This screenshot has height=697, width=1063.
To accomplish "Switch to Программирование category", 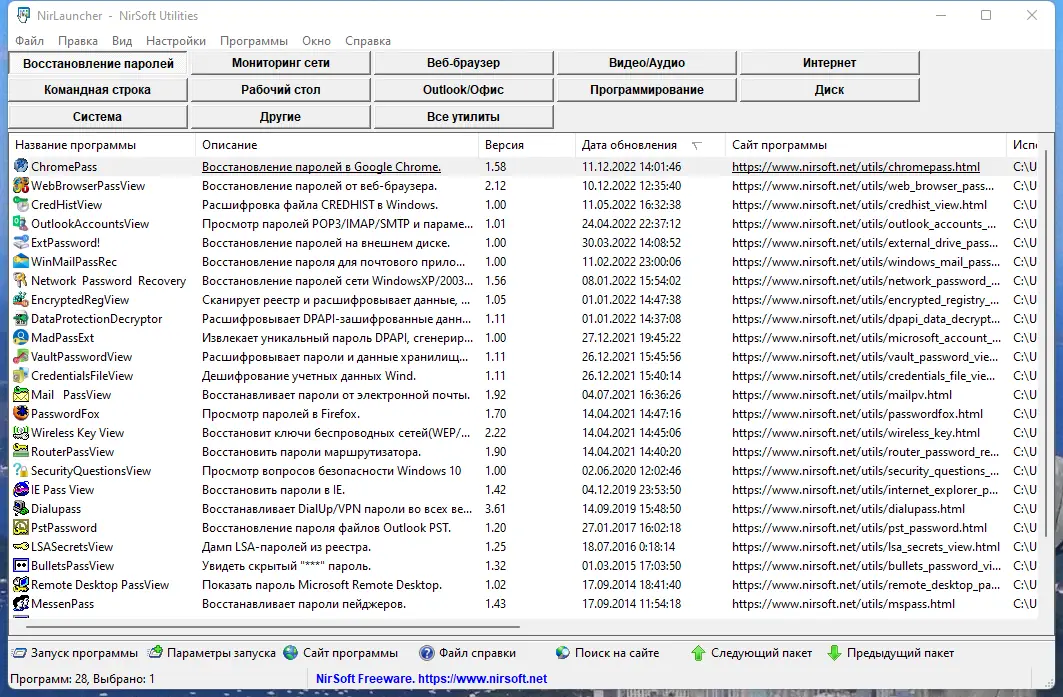I will (647, 89).
